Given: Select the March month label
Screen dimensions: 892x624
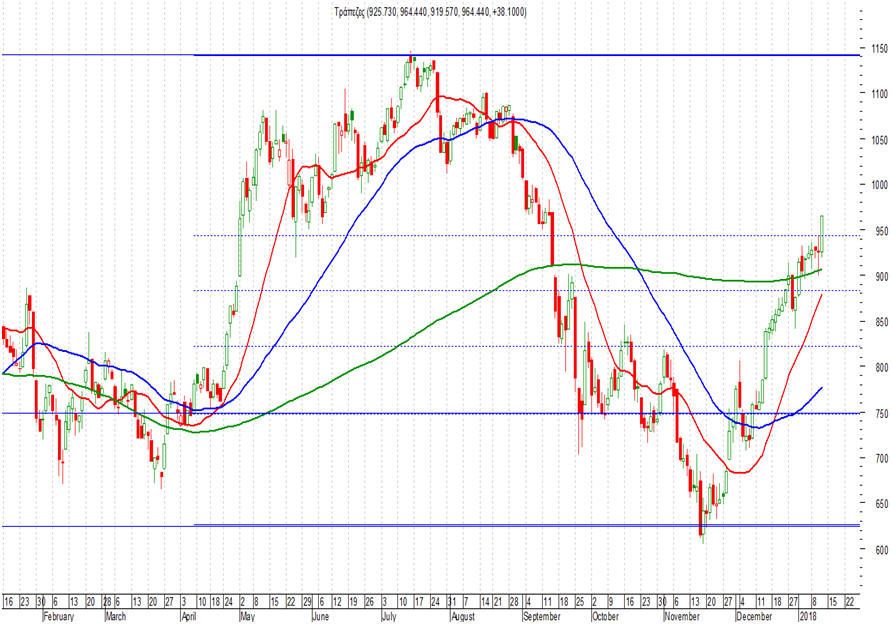Looking at the screenshot, I should (115, 617).
